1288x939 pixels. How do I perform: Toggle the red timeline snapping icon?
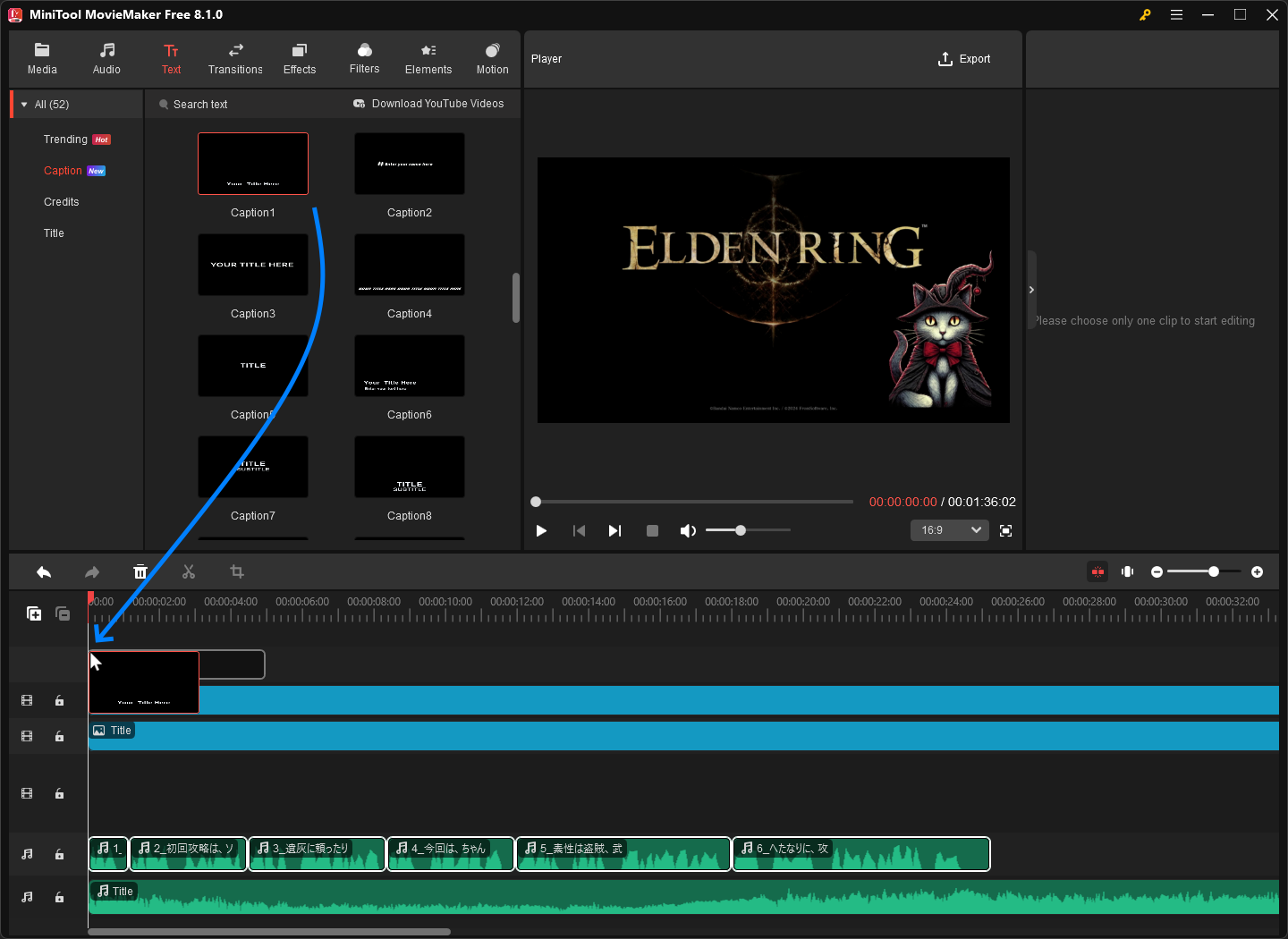tap(1097, 571)
